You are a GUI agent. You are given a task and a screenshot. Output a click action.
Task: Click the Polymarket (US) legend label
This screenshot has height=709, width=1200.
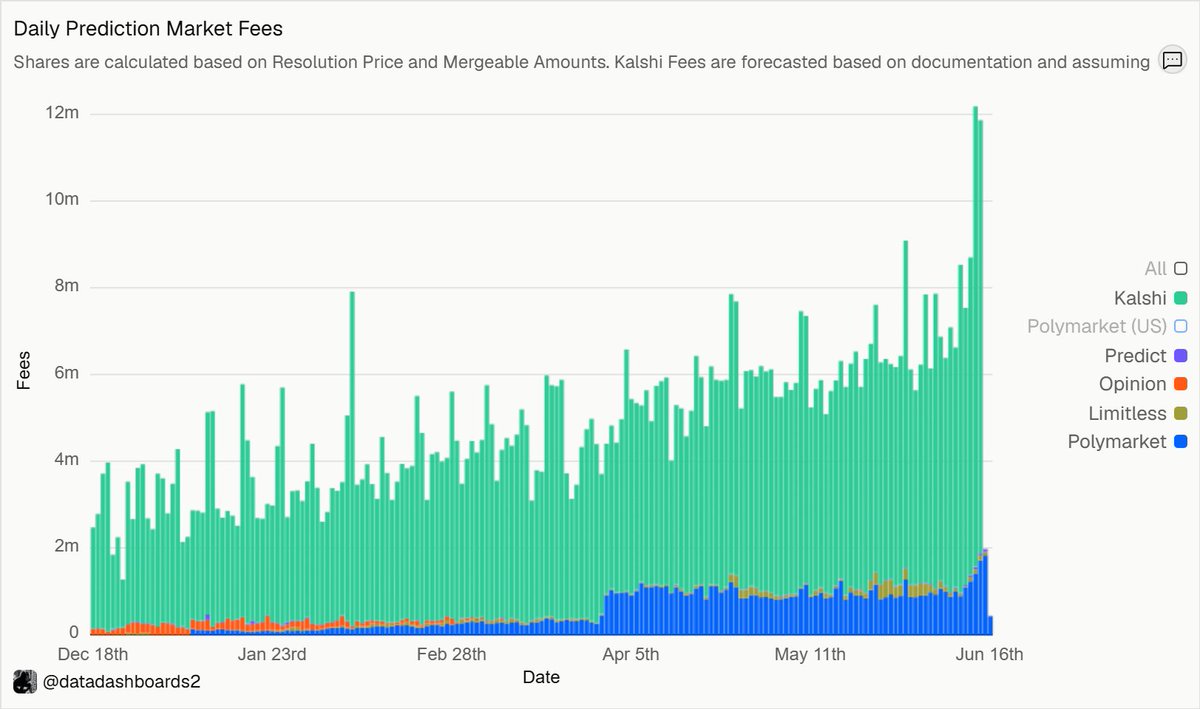click(x=1097, y=326)
